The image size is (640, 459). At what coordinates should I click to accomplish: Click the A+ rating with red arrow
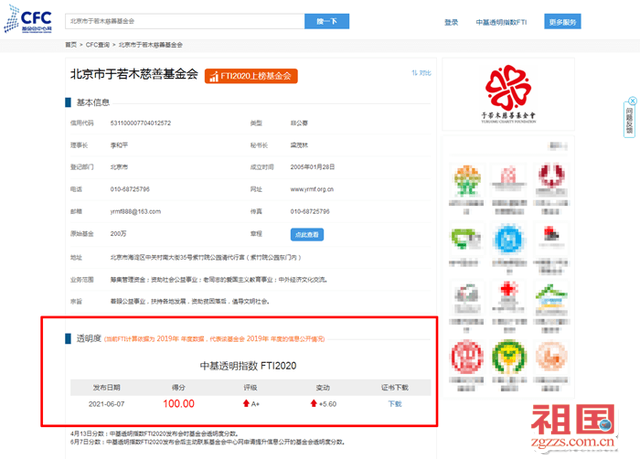coord(251,404)
